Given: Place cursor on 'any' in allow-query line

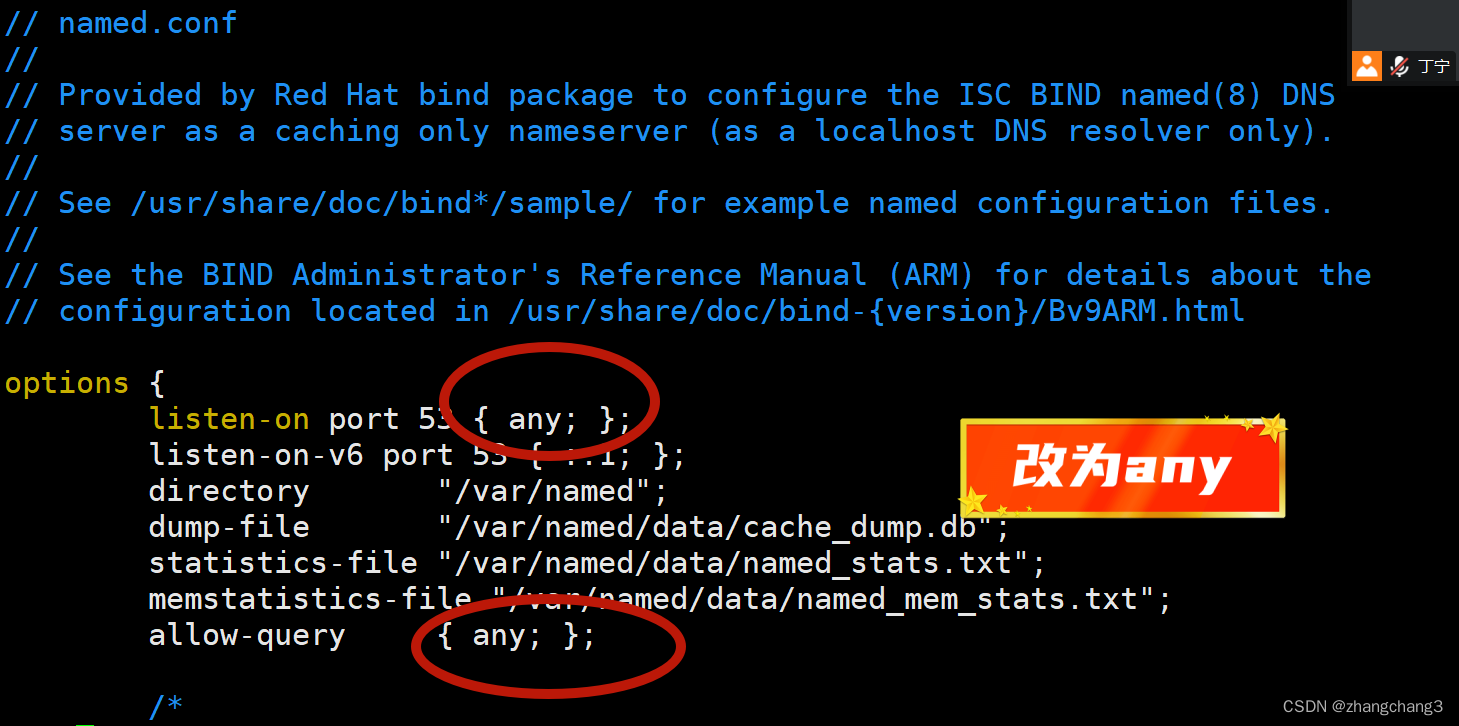Looking at the screenshot, I should [499, 635].
